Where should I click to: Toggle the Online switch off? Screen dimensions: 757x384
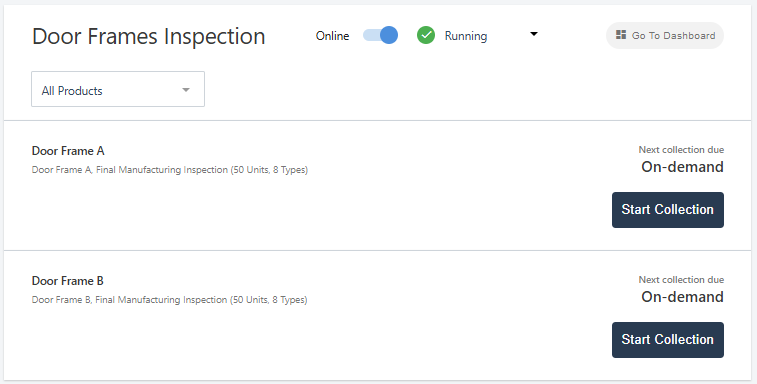pyautogui.click(x=380, y=35)
